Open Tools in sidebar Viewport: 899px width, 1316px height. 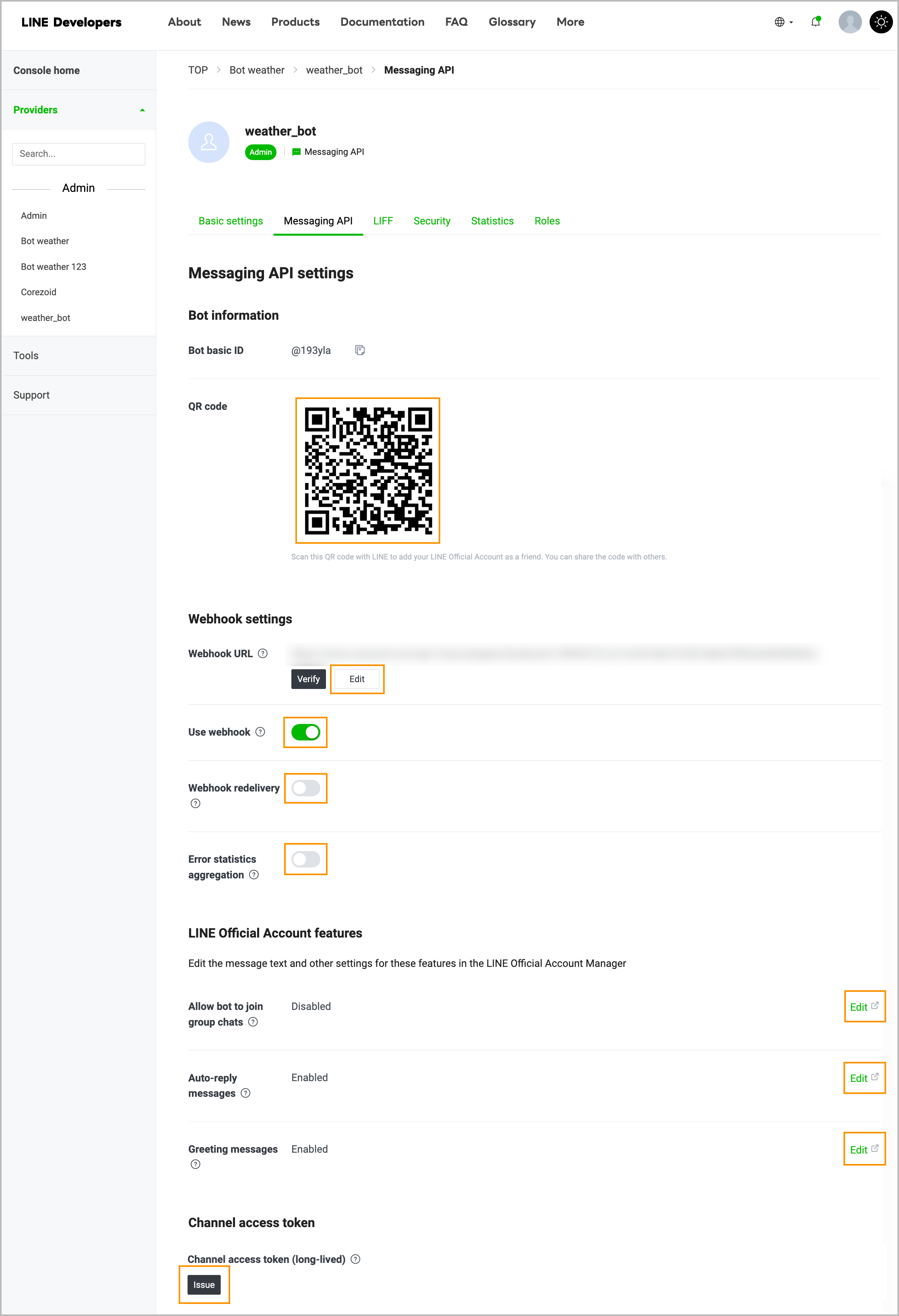(x=79, y=356)
